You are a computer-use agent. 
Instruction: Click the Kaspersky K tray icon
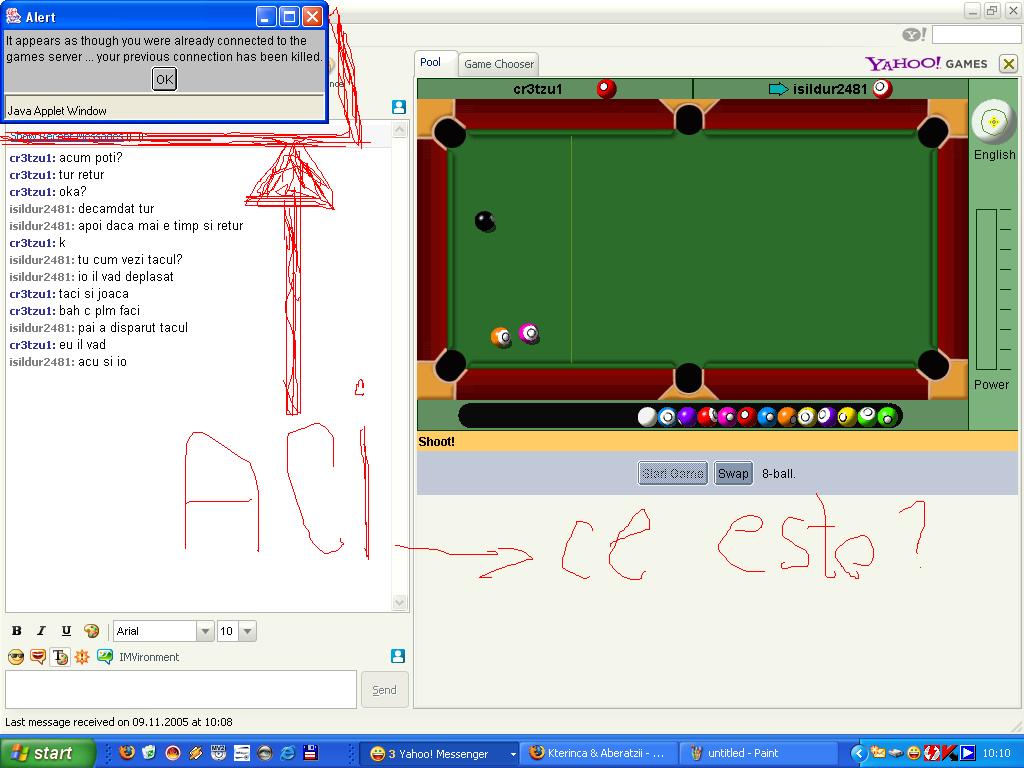950,754
